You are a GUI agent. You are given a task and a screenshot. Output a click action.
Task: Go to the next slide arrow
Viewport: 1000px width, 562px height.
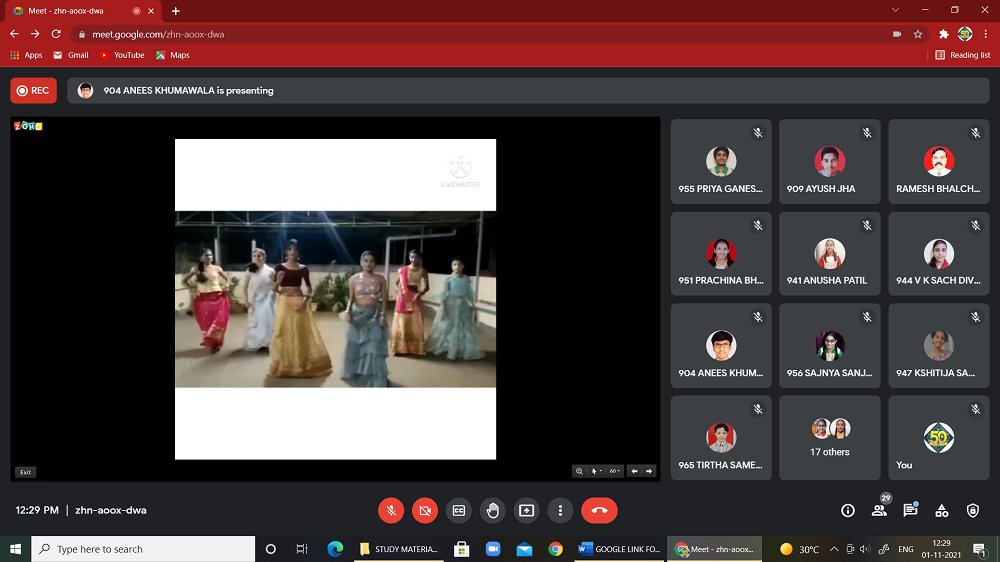(x=649, y=471)
